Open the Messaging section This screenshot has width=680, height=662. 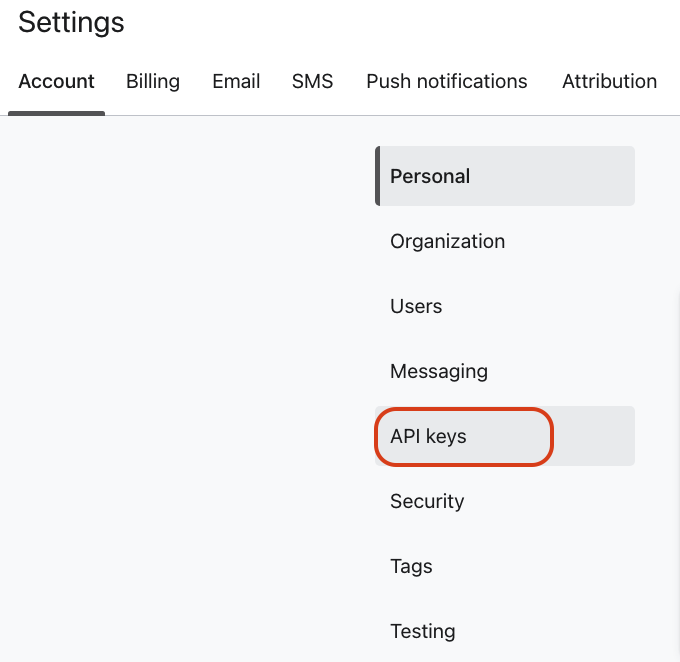tap(439, 371)
